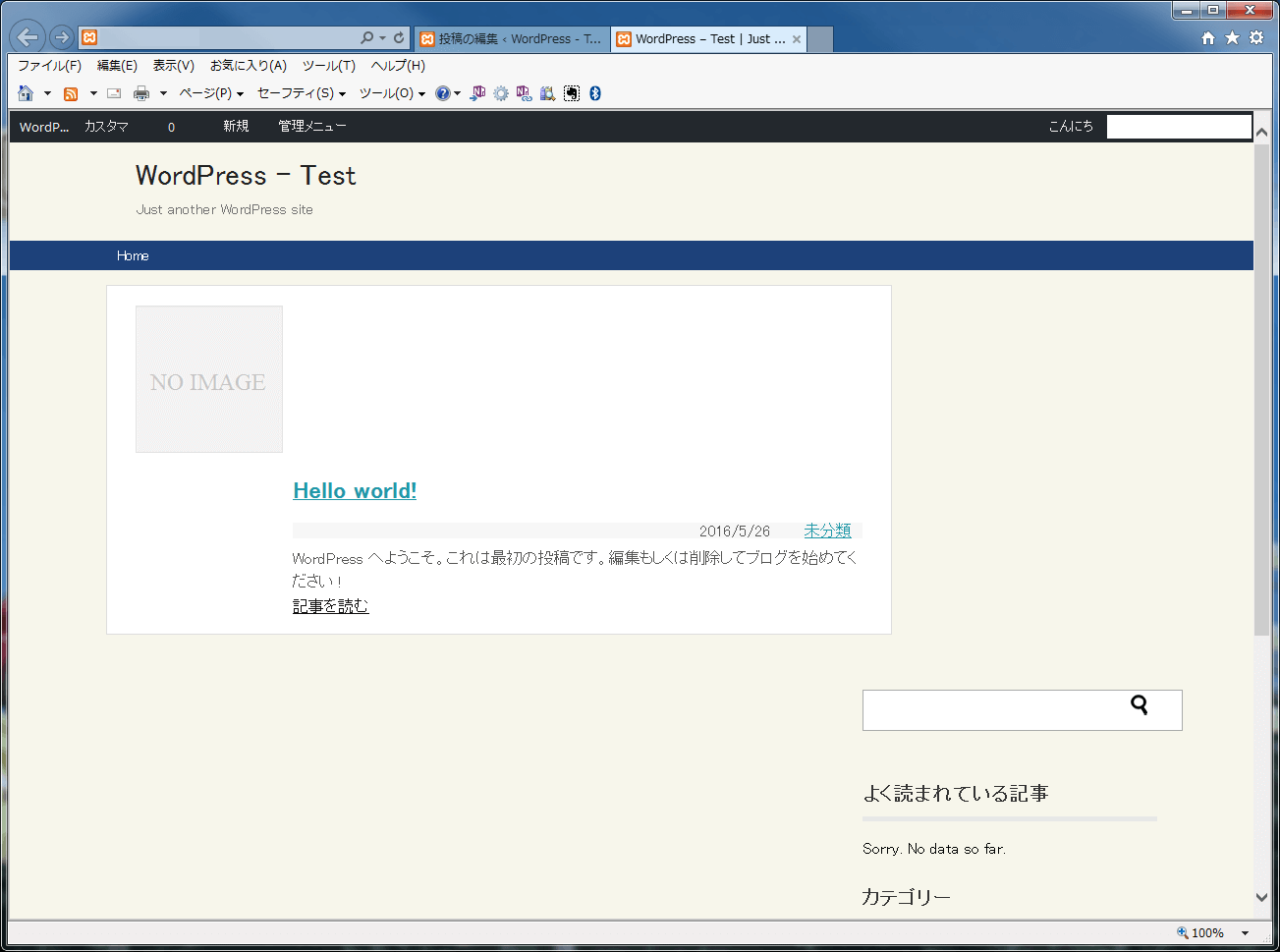Click the scroll down arrow on page scrollbar
Viewport: 1280px width, 952px height.
coord(1262,896)
